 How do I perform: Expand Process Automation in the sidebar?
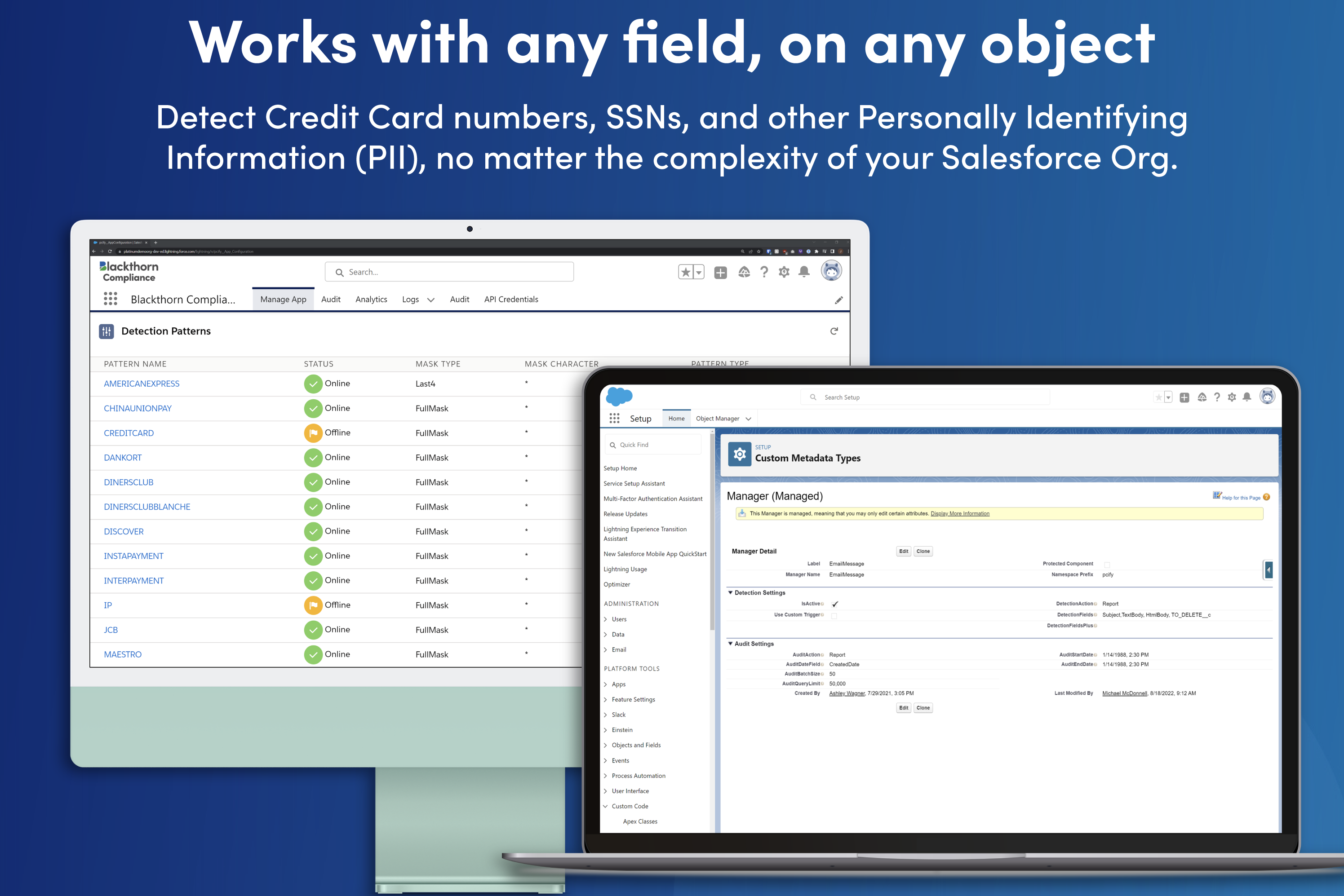(x=605, y=776)
